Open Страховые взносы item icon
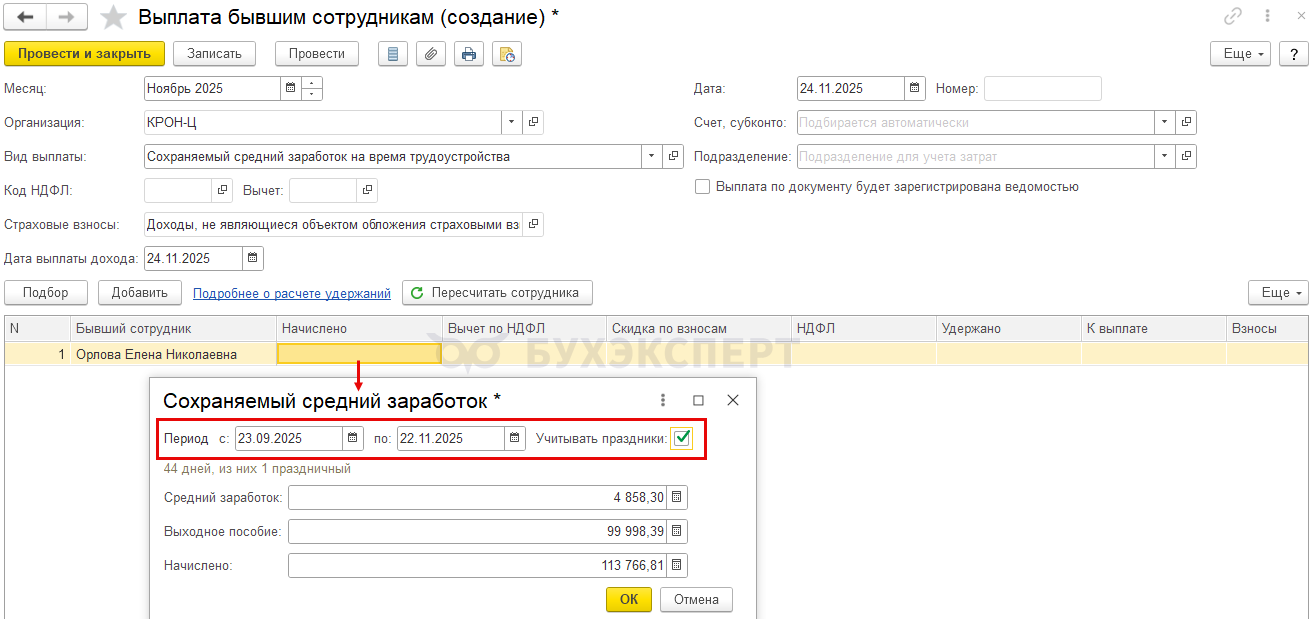 (x=533, y=224)
